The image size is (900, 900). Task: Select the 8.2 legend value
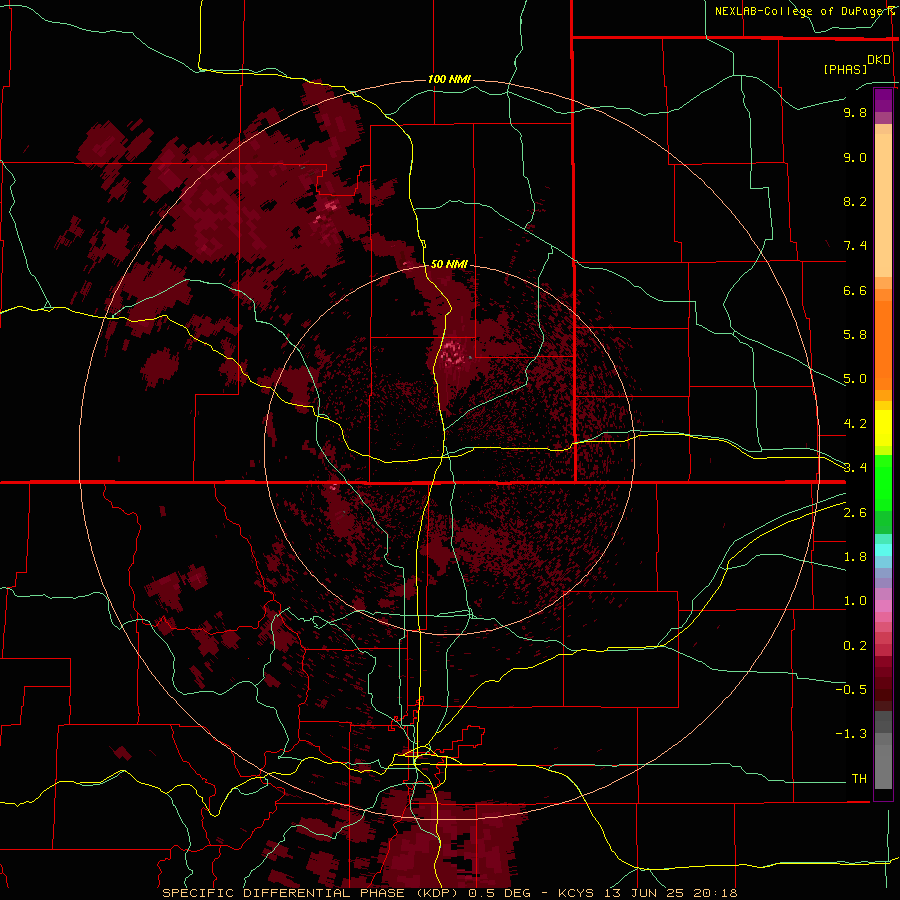coord(855,201)
